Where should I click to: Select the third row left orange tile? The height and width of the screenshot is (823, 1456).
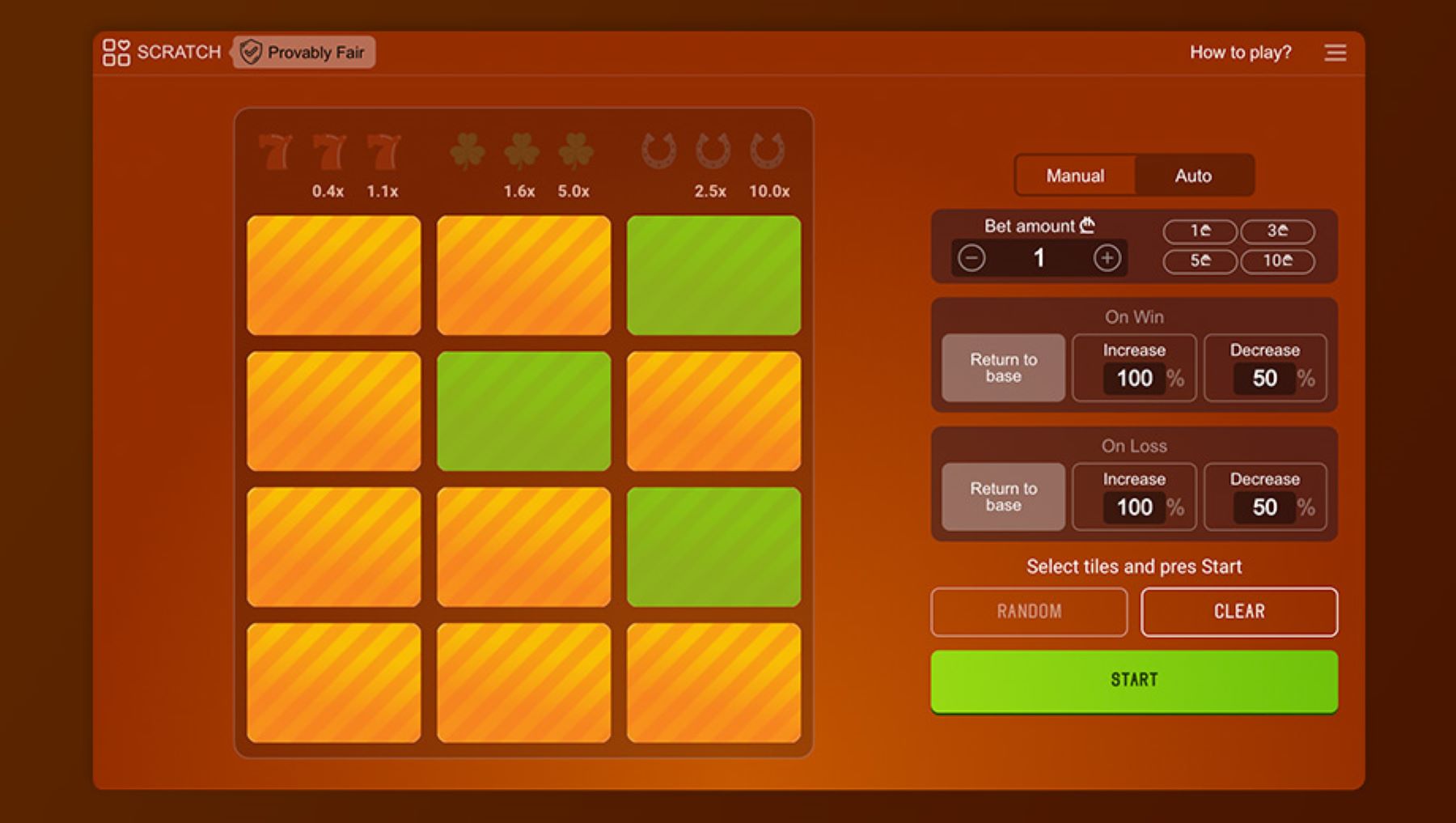pos(334,547)
